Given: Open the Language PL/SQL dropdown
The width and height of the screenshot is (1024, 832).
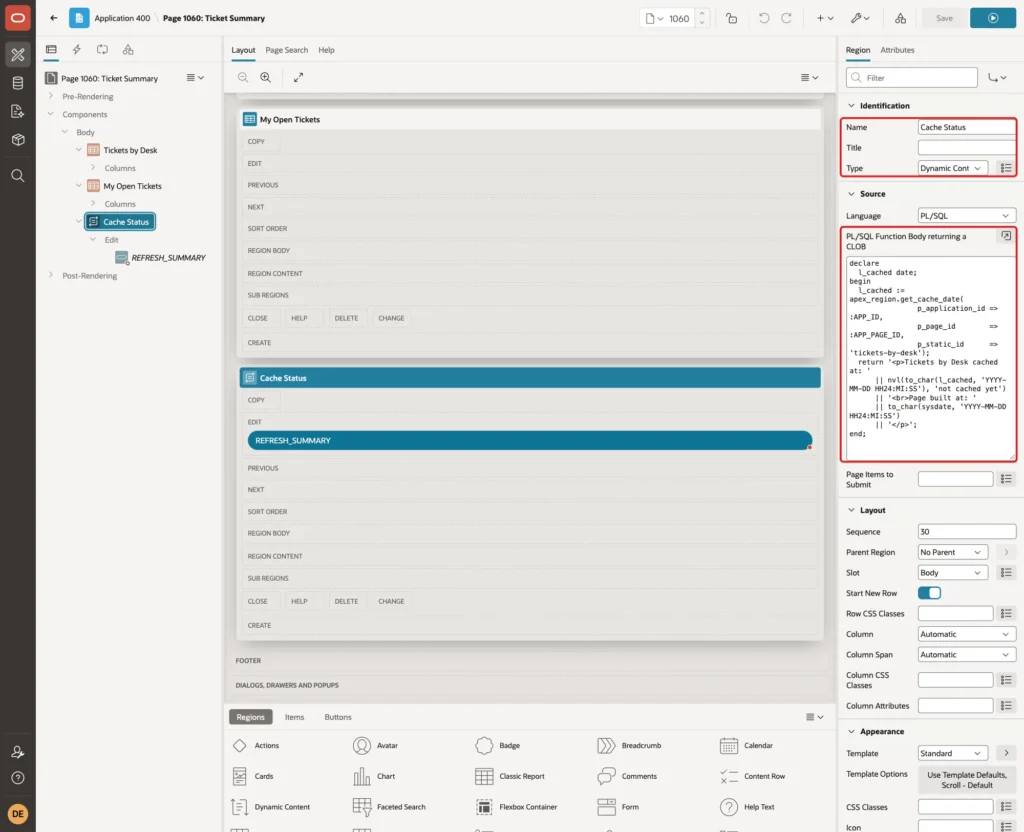Looking at the screenshot, I should coord(967,216).
